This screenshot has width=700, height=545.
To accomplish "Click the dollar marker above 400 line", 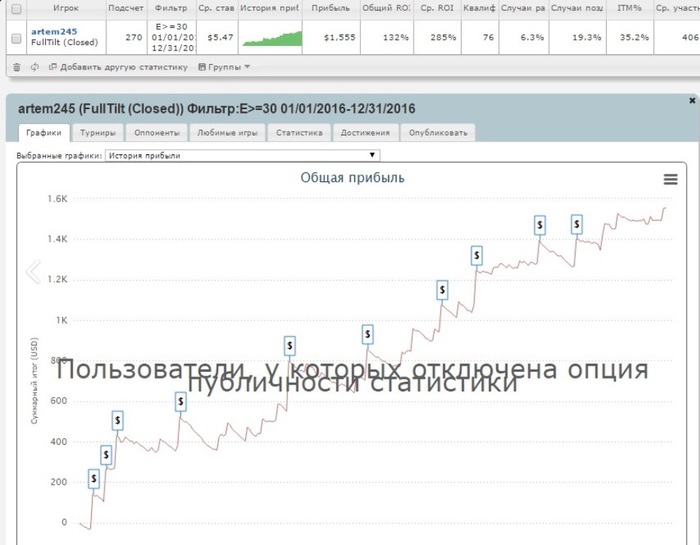I will 117,420.
